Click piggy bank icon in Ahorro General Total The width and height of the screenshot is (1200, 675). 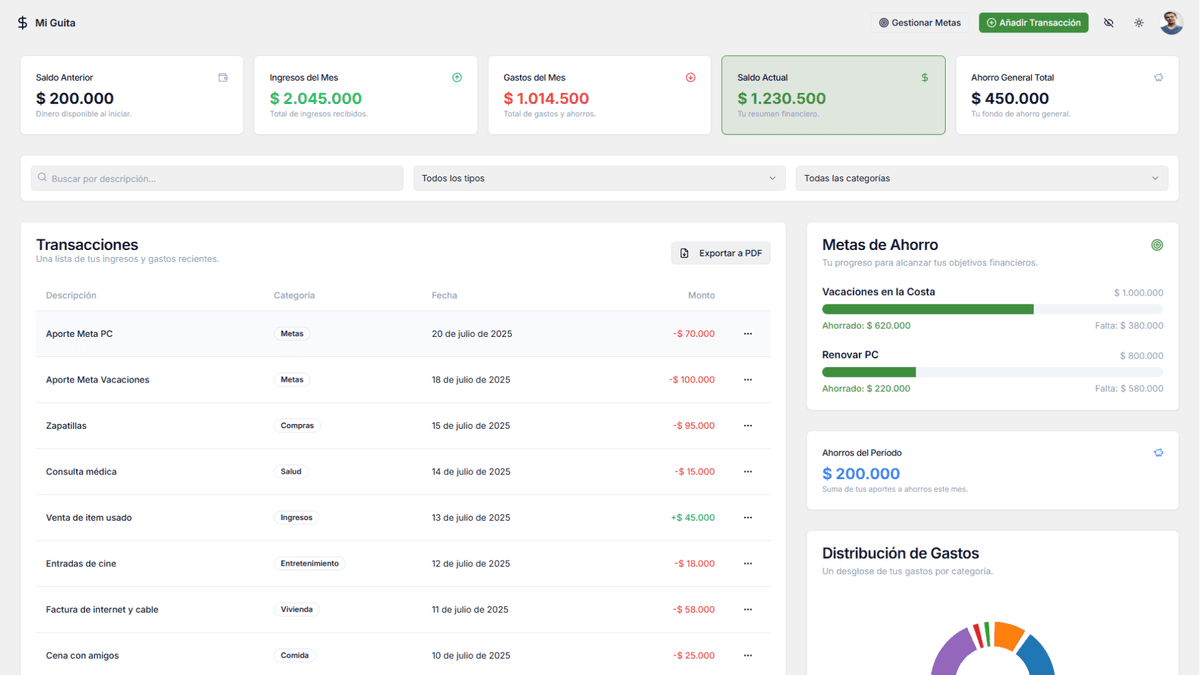tap(1158, 77)
